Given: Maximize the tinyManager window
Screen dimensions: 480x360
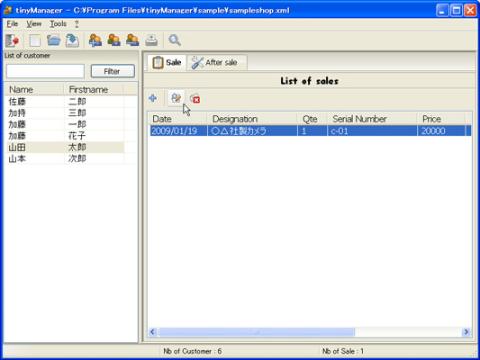Looking at the screenshot, I should pos(456,10).
